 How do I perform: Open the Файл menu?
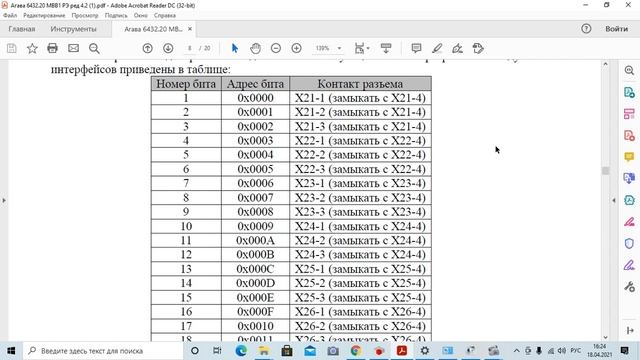coord(10,15)
